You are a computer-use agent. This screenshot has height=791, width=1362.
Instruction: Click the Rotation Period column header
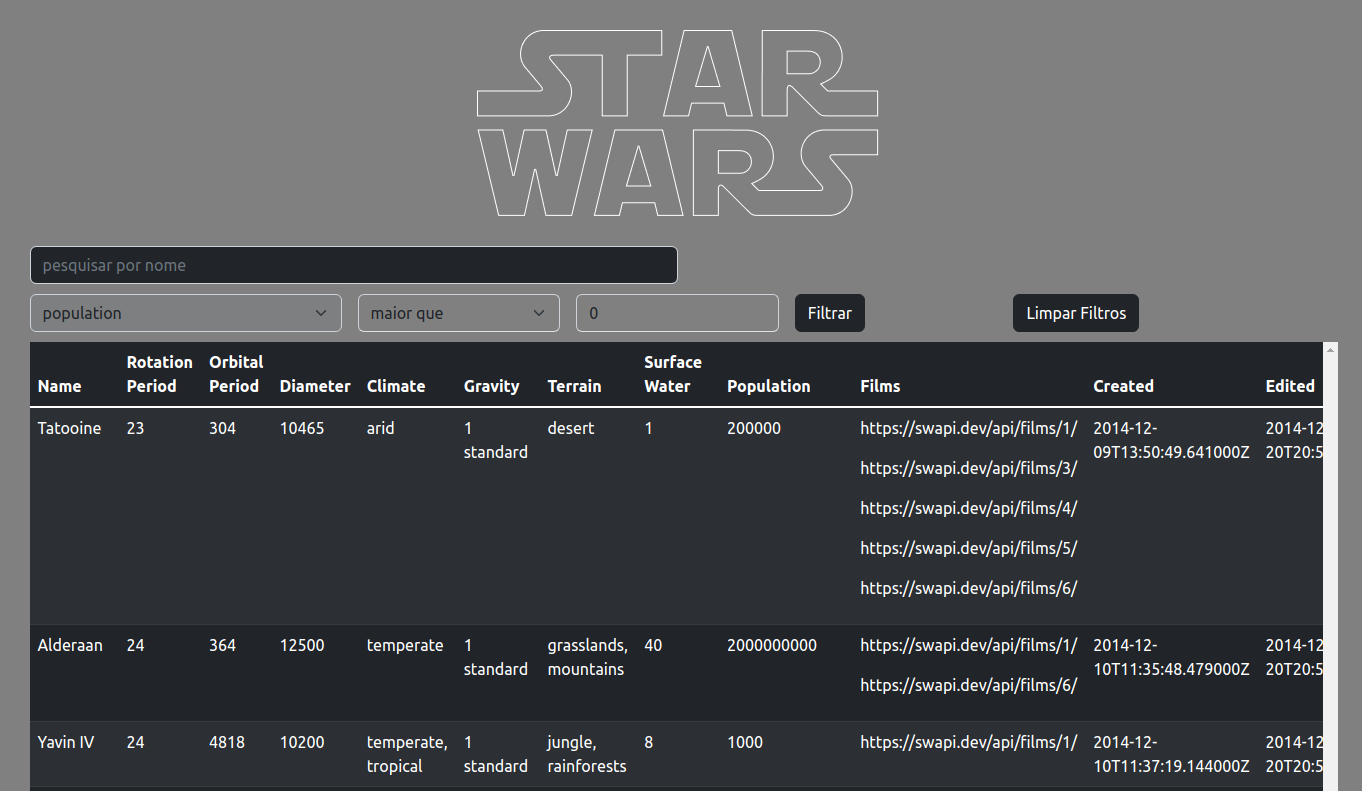[x=160, y=374]
